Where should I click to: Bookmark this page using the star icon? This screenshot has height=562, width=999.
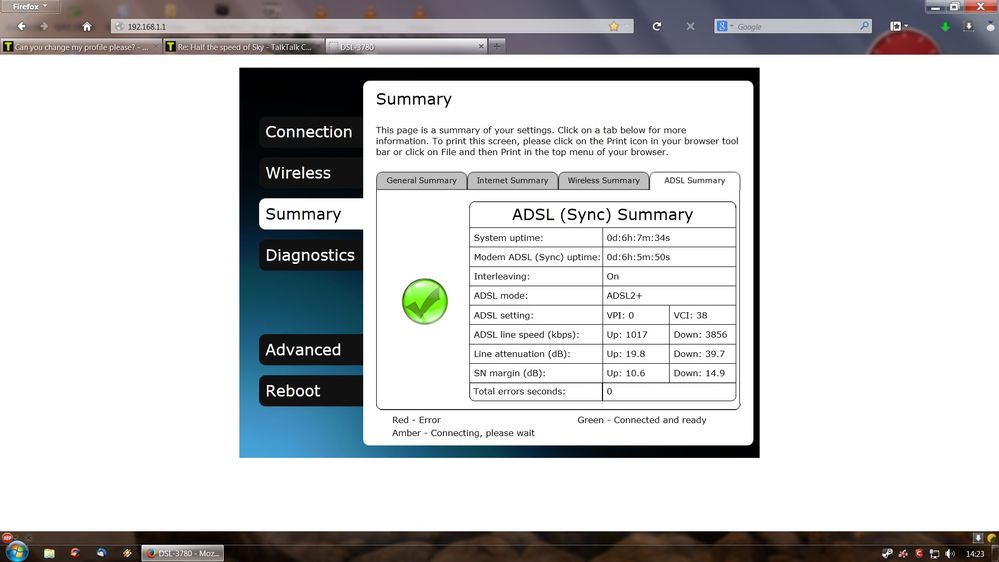(614, 26)
